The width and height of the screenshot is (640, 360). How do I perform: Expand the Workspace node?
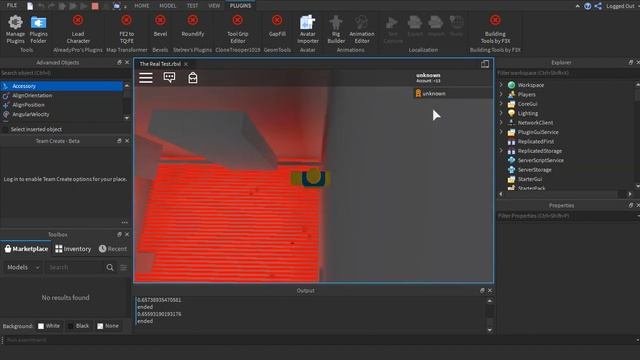pos(501,85)
